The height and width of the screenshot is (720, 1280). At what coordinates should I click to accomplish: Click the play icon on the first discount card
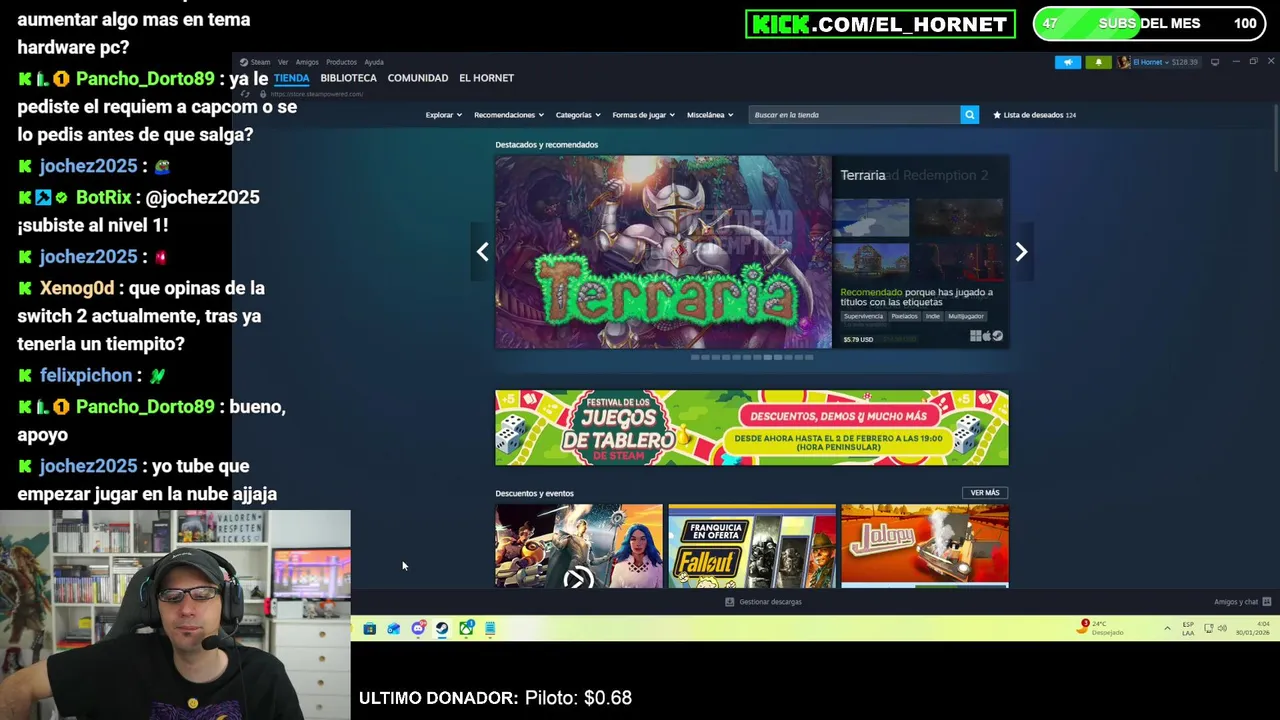click(x=578, y=578)
